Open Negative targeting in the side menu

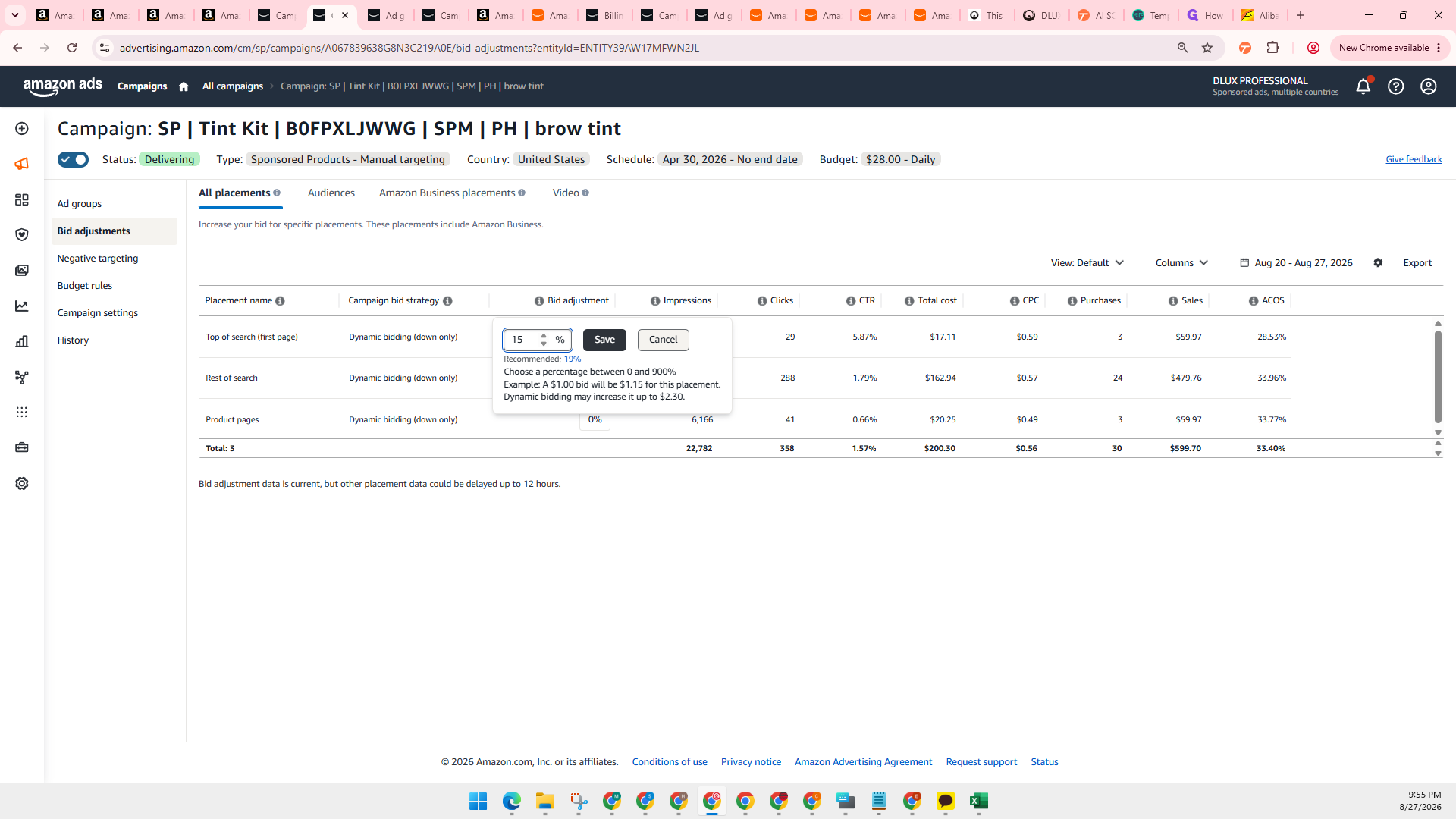(x=98, y=259)
